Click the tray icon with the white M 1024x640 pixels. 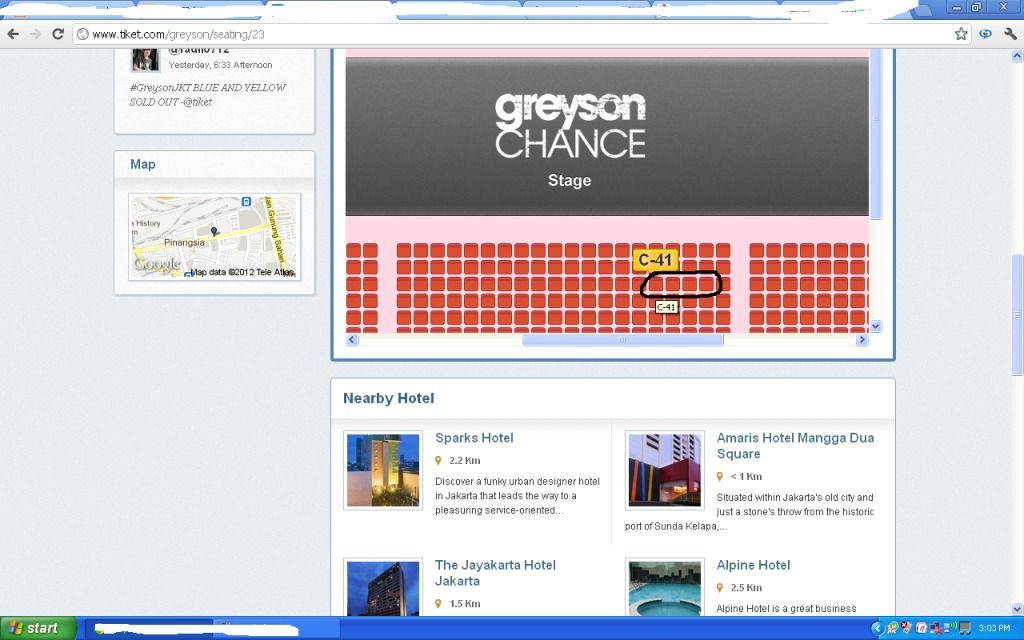[x=920, y=628]
